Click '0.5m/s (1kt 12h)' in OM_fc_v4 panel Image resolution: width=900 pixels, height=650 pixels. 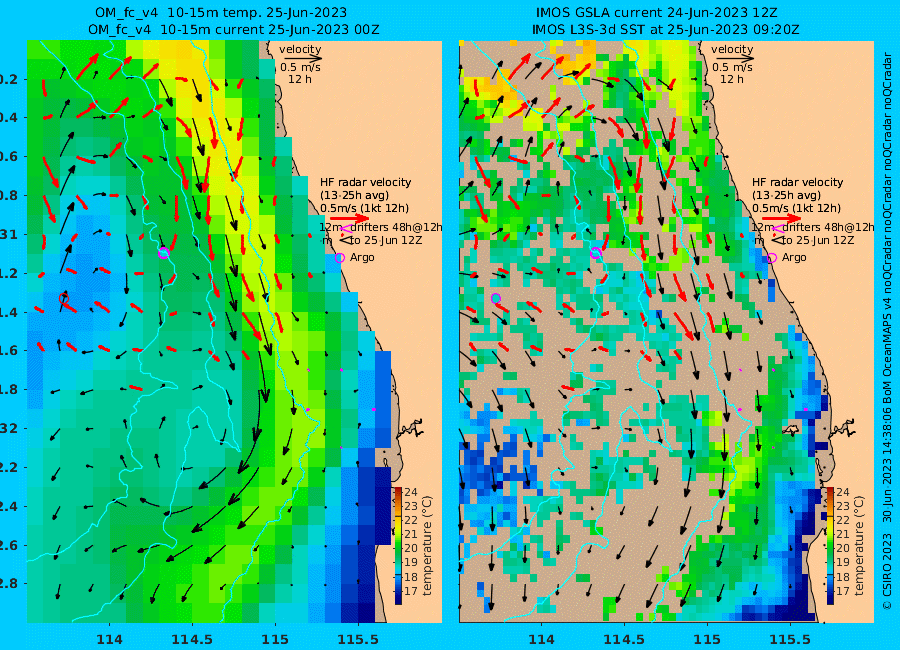(364, 208)
